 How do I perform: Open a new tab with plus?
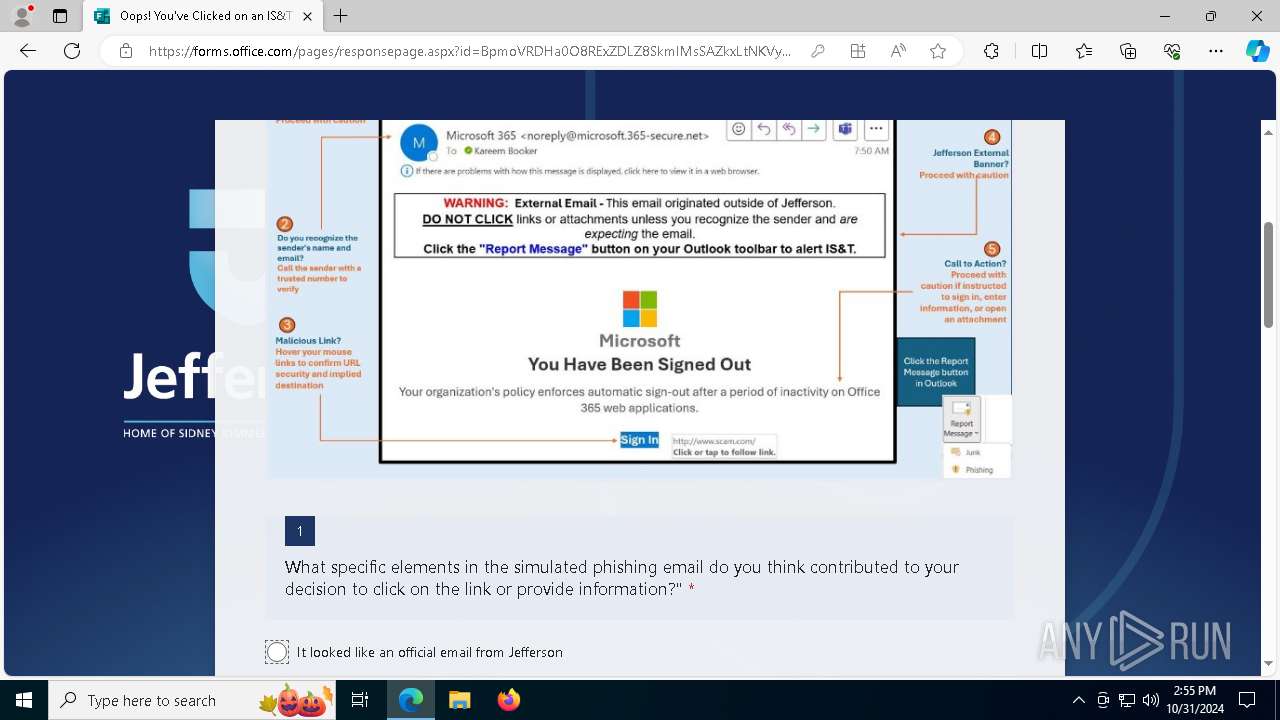pyautogui.click(x=341, y=16)
